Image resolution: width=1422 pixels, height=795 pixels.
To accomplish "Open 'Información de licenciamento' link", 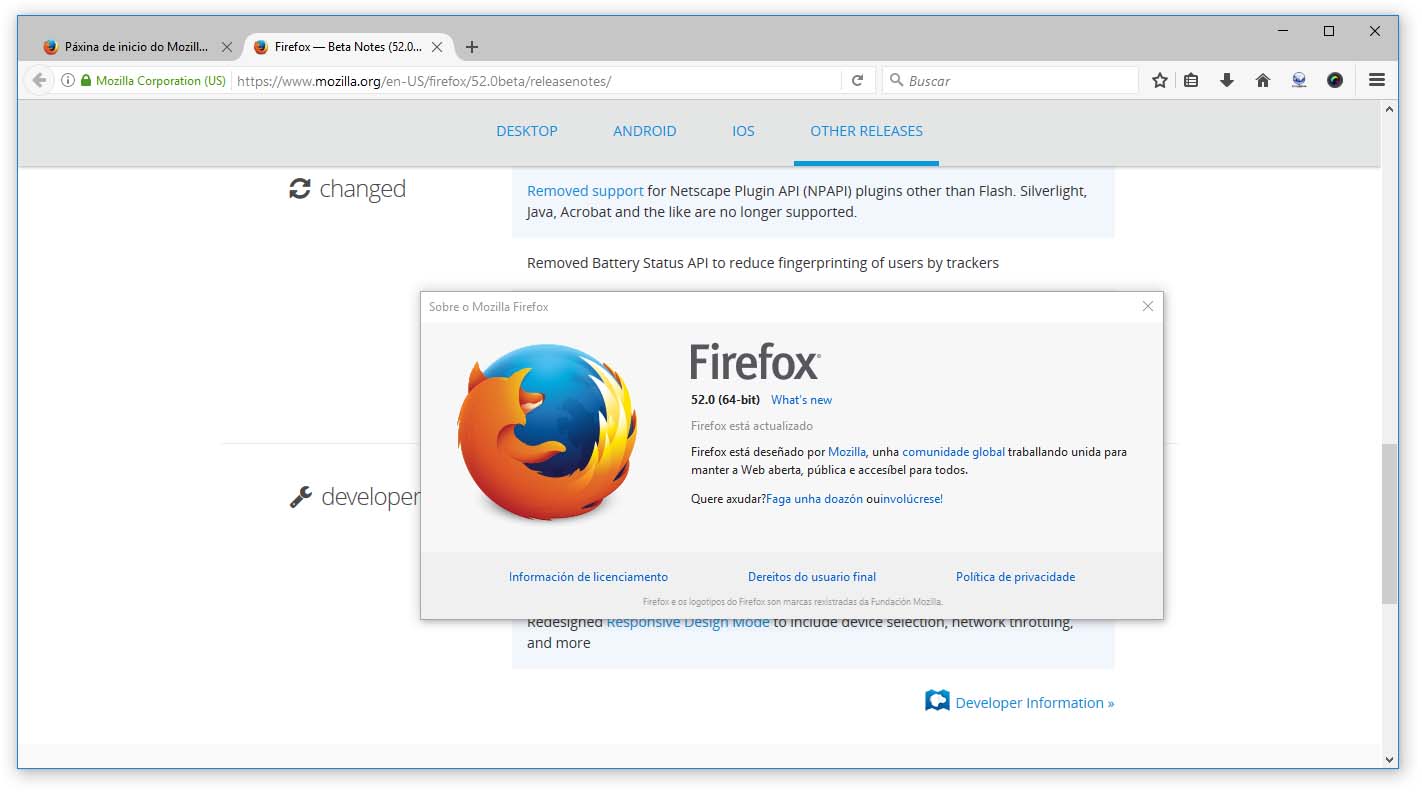I will tap(588, 577).
